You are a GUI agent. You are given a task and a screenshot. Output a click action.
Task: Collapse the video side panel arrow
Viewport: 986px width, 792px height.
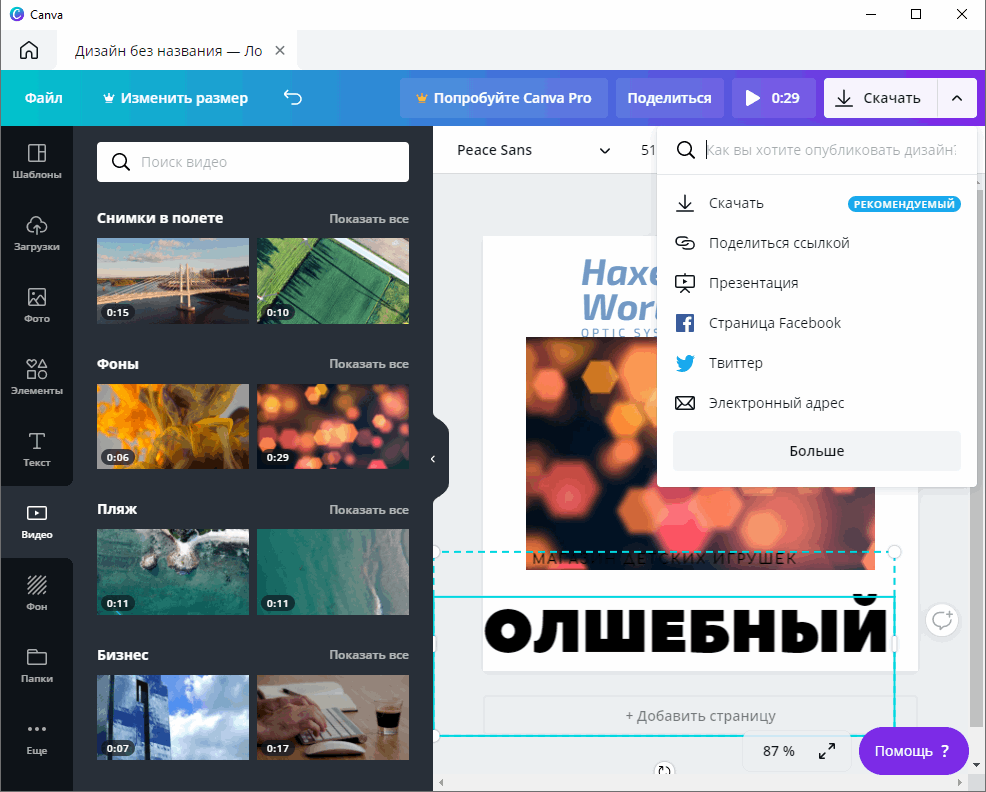(x=433, y=459)
